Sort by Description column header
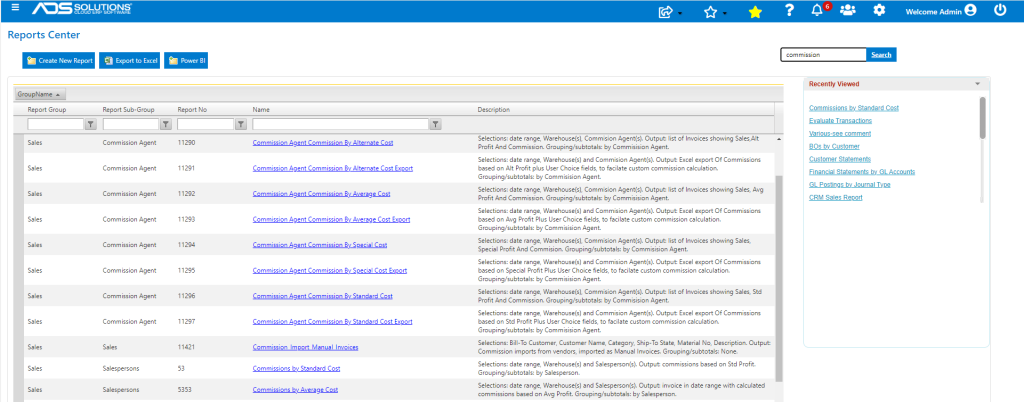The image size is (1024, 402). tap(494, 110)
